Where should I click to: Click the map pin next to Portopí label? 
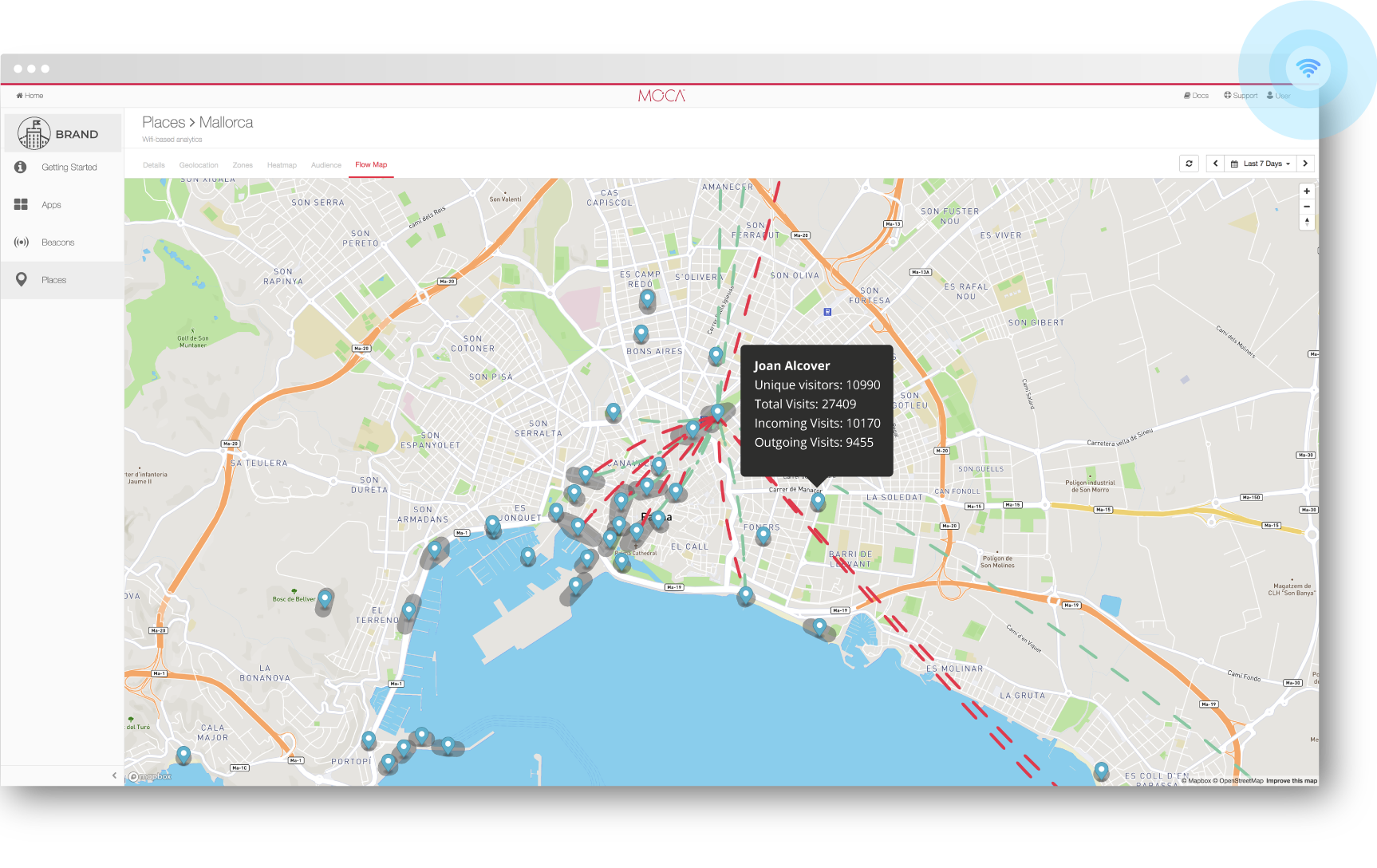click(x=389, y=763)
